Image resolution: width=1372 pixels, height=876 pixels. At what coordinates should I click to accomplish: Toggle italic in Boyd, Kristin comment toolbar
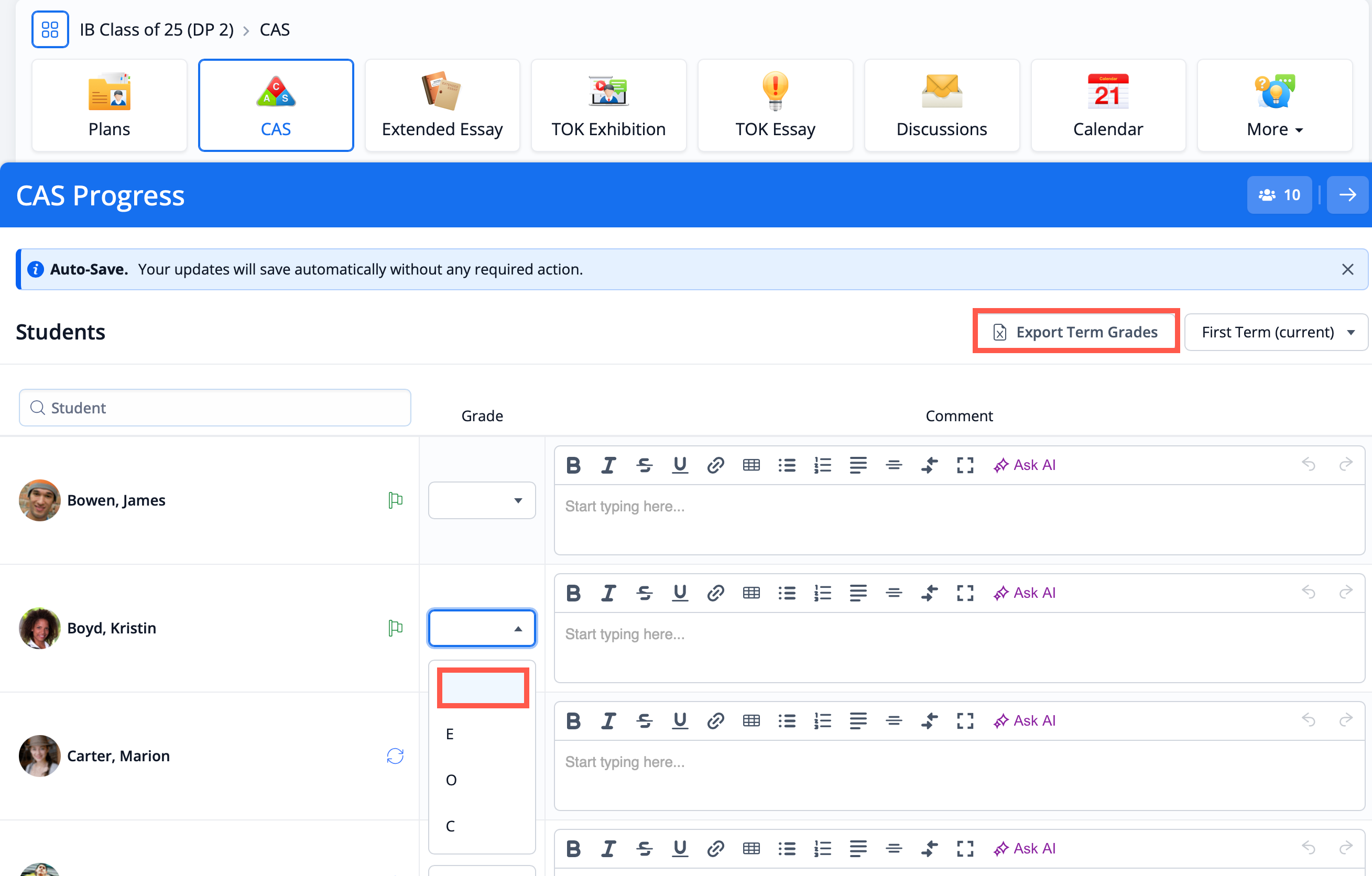tap(608, 593)
